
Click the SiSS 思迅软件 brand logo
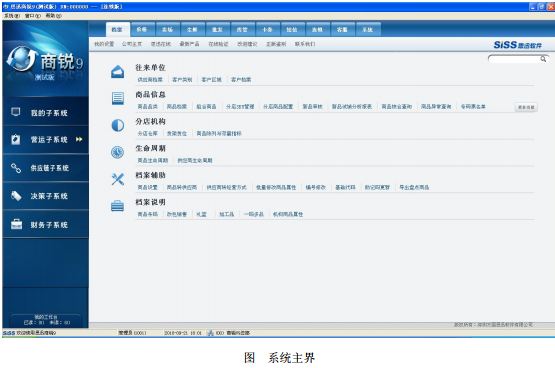[518, 45]
